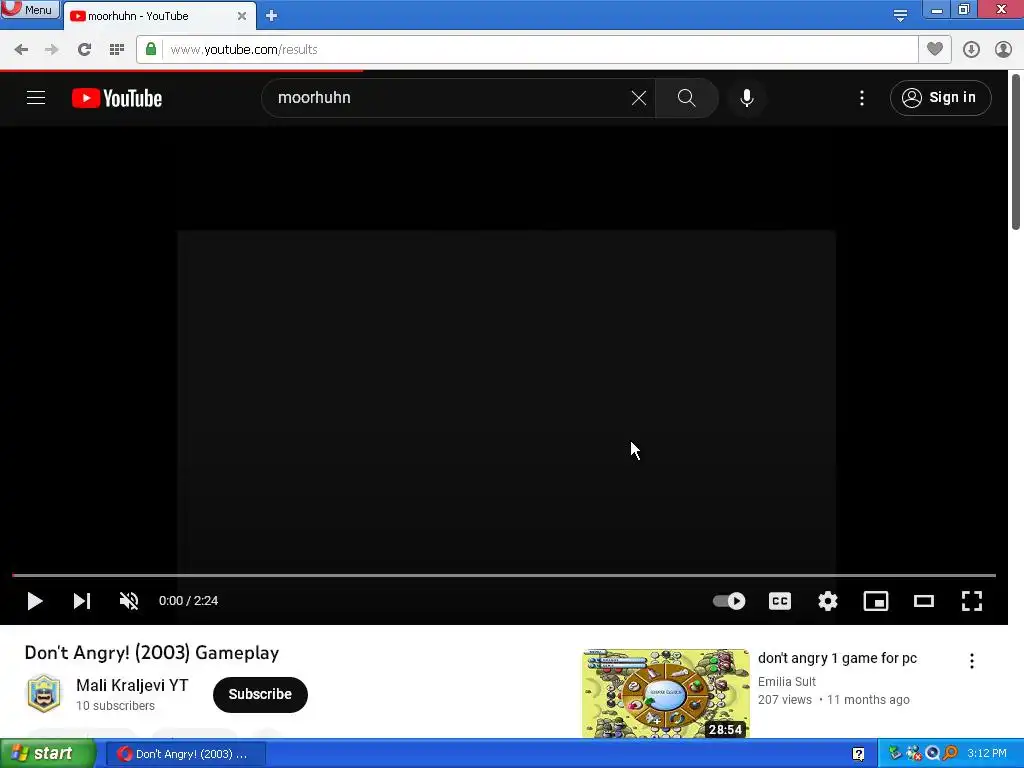Open the Opera Menu button
Image resolution: width=1024 pixels, height=768 pixels.
pos(30,9)
